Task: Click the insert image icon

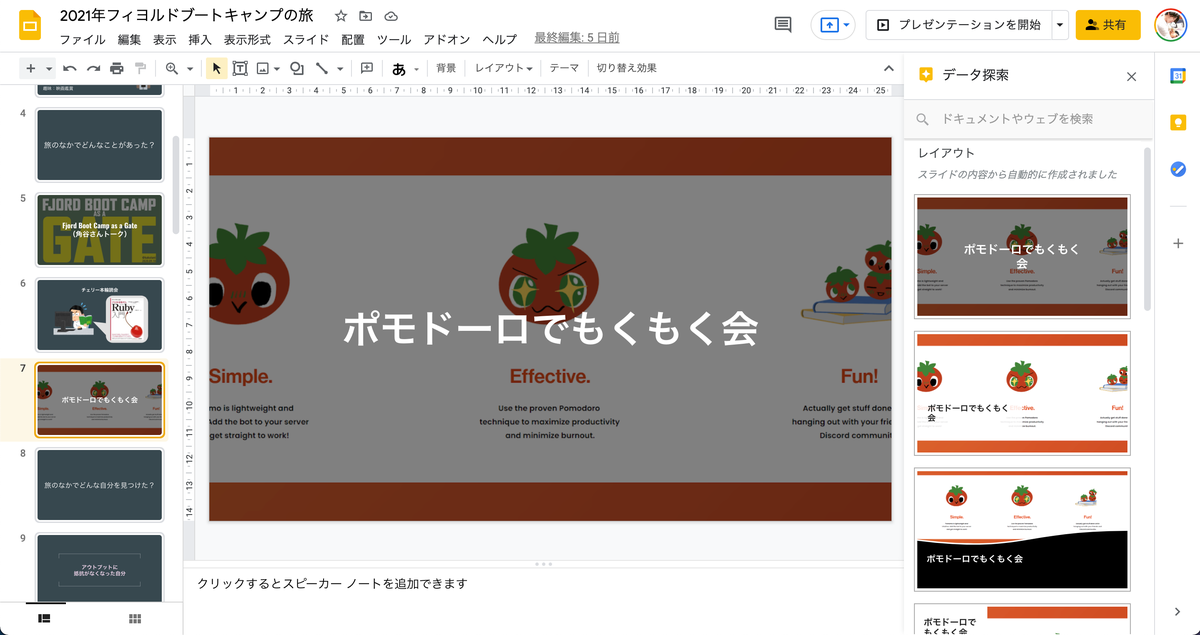Action: coord(263,68)
